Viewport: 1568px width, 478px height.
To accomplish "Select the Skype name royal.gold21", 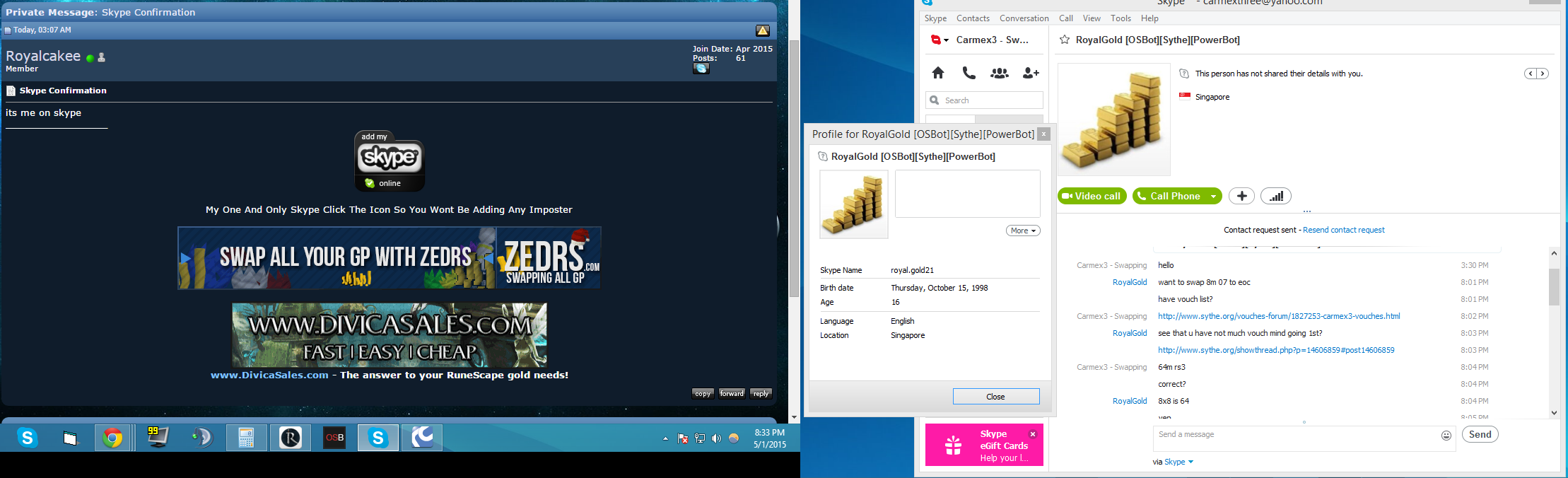I will click(912, 270).
